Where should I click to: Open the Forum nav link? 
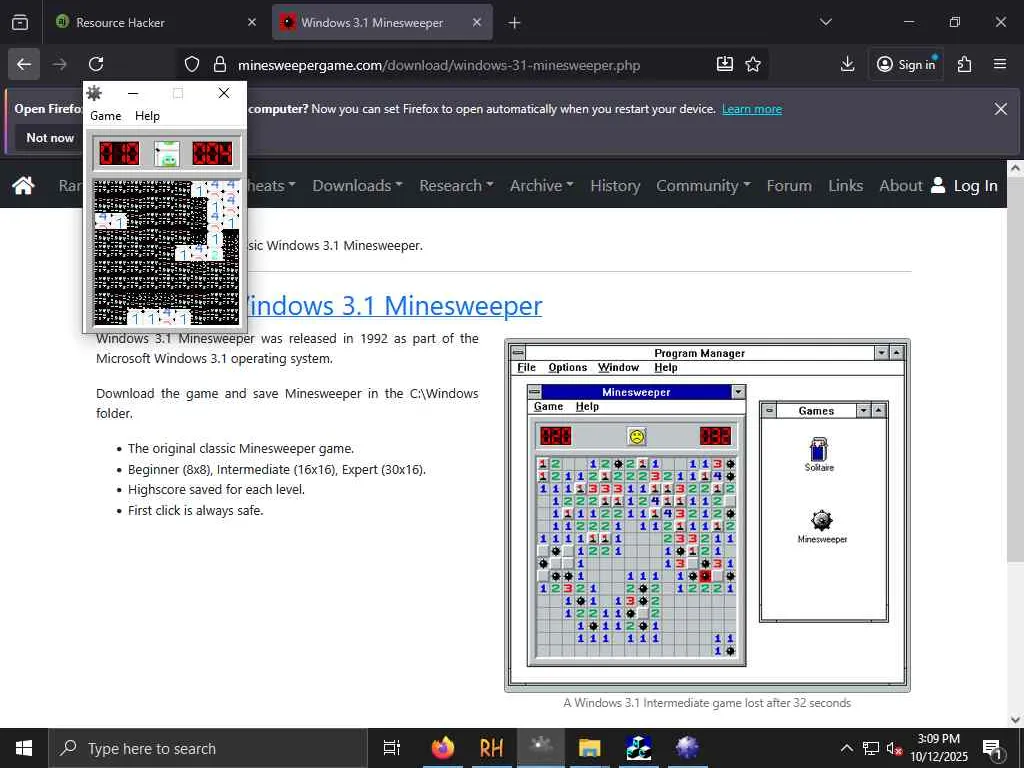[x=789, y=185]
